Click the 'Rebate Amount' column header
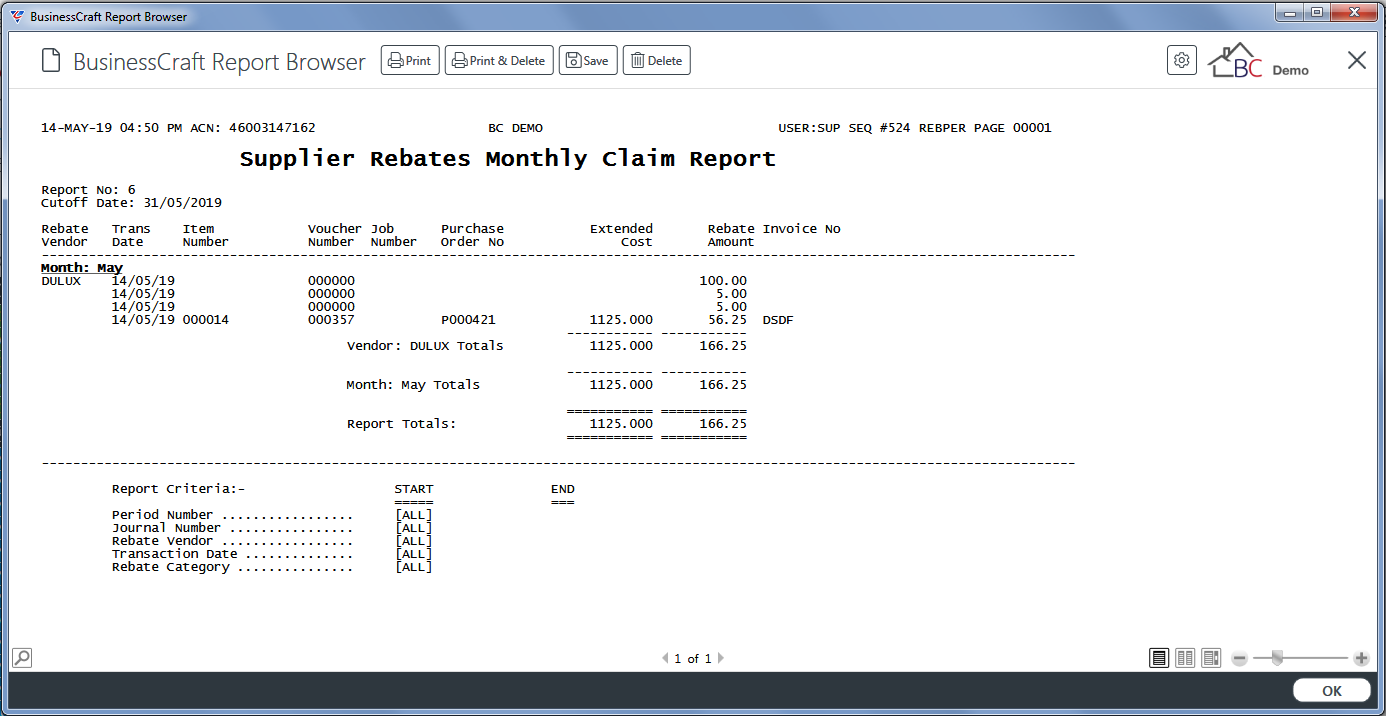 [x=731, y=235]
